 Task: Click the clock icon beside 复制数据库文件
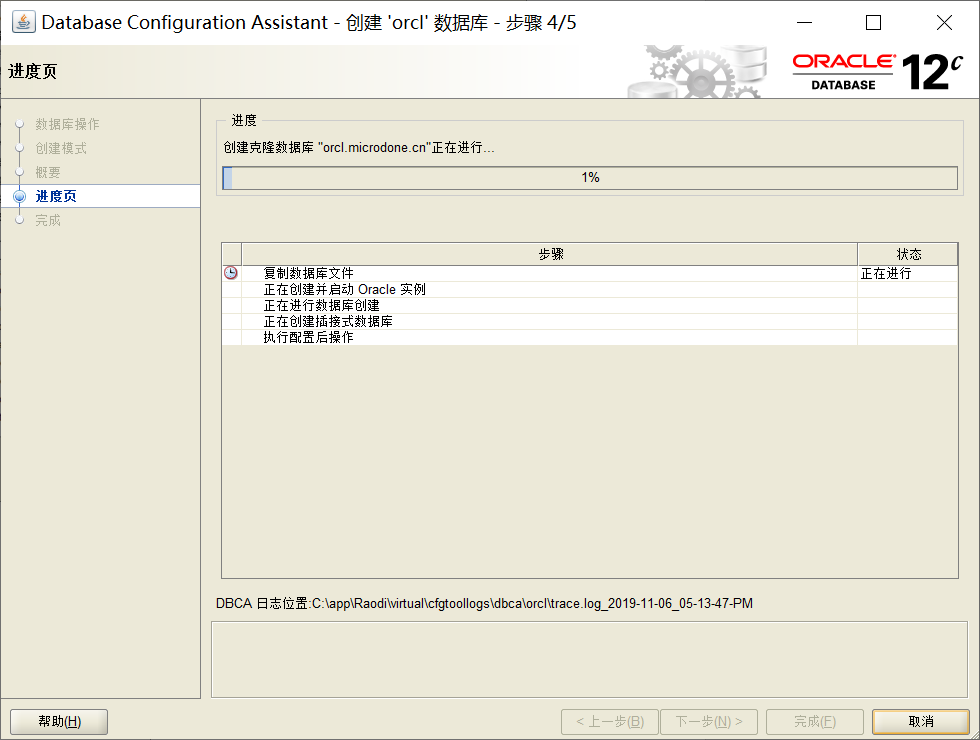[x=231, y=273]
